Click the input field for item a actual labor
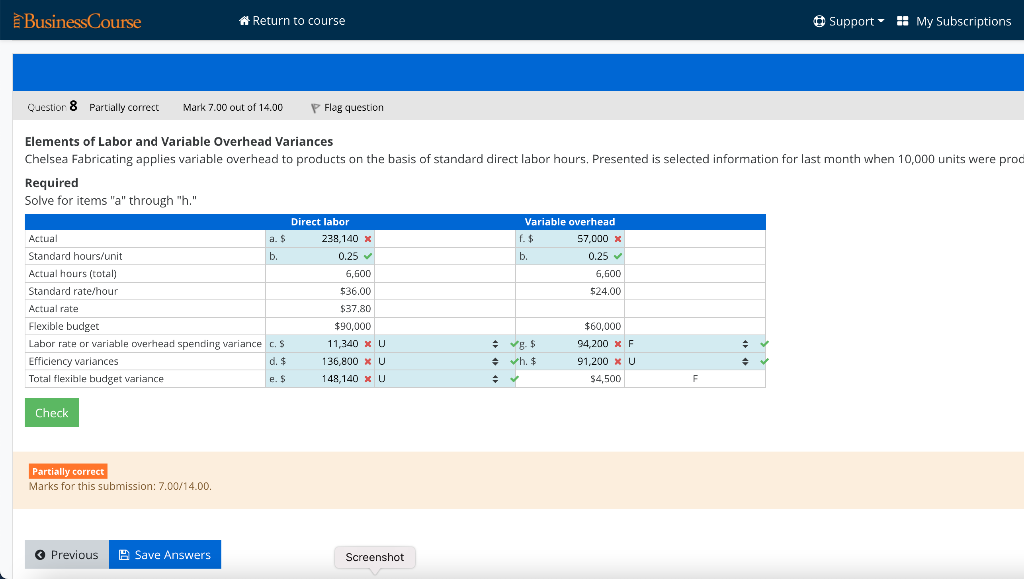The width and height of the screenshot is (1024, 579). coord(330,238)
